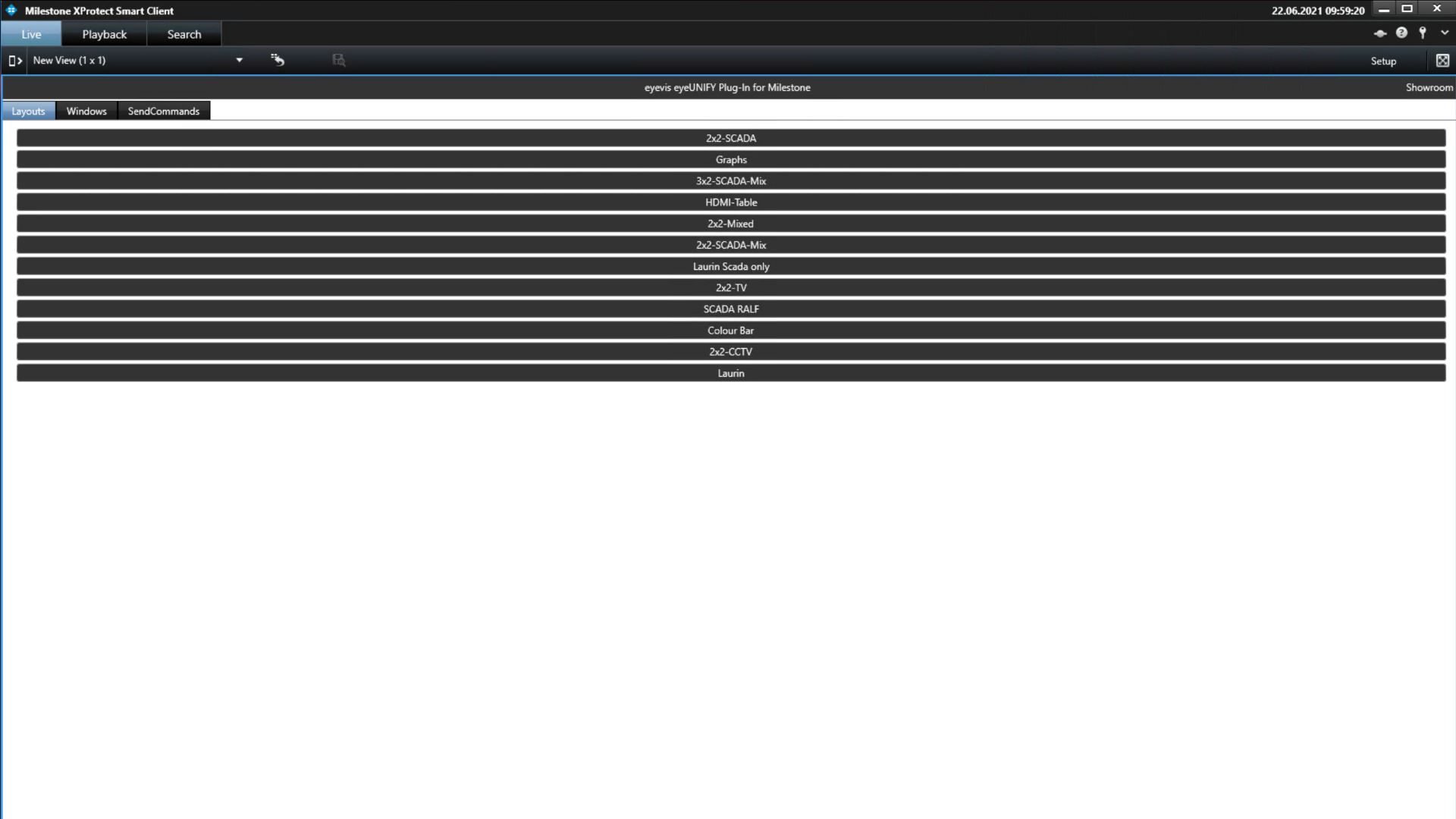The image size is (1456, 819).
Task: Click the reload view icon in toolbar
Action: (x=278, y=60)
